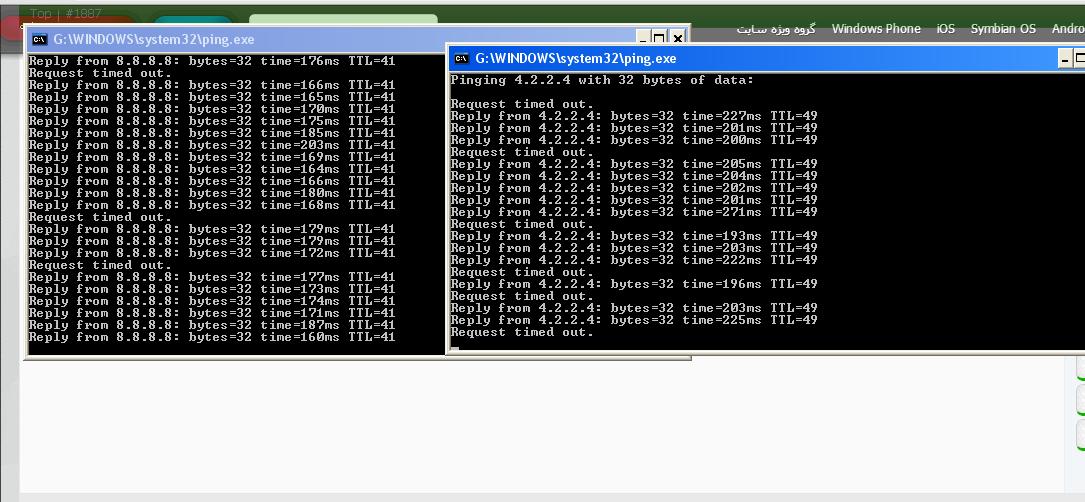1085x502 pixels.
Task: Open system menu icon of 8.8.8.8 ping window
Action: [x=39, y=39]
